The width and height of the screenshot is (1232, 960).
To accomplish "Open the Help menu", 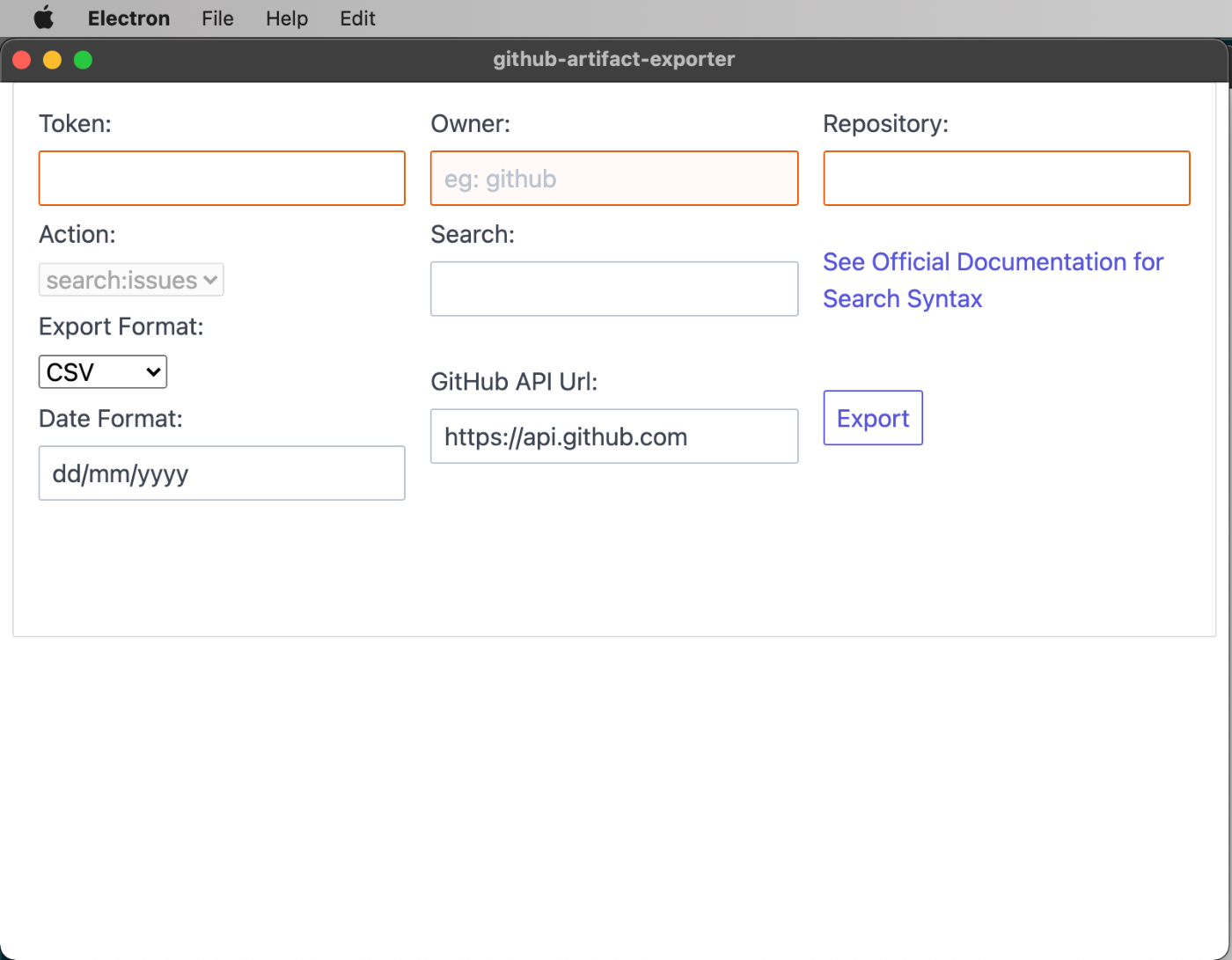I will click(287, 18).
